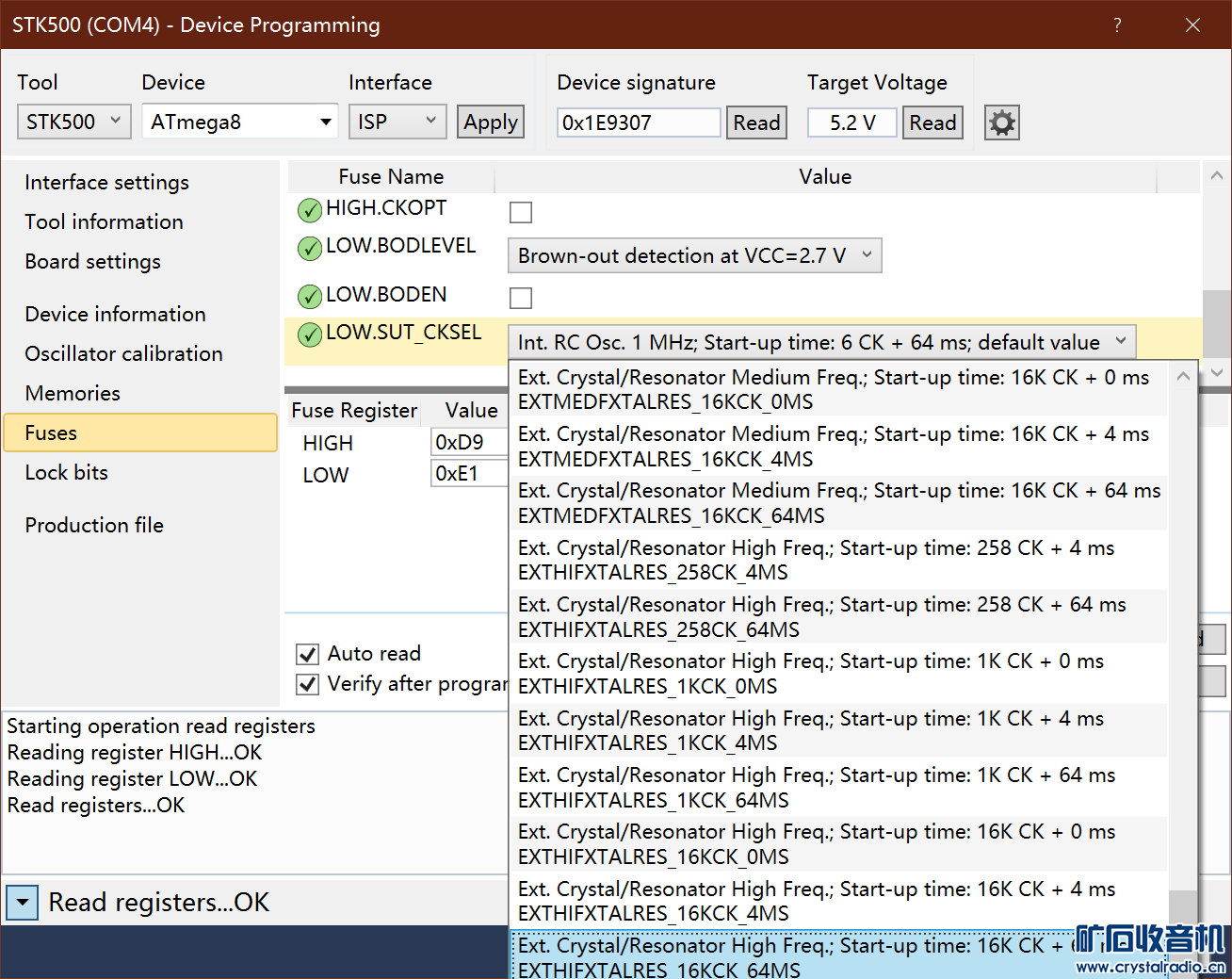This screenshot has height=979, width=1232.
Task: Click the help question mark icon
Action: (1117, 25)
